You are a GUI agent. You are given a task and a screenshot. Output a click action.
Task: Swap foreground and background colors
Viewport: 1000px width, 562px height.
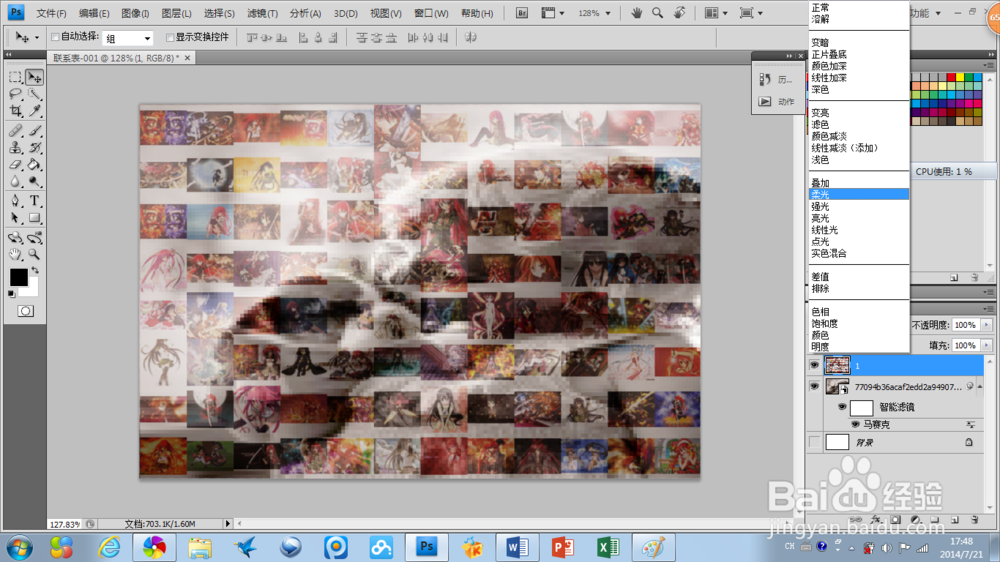click(35, 270)
